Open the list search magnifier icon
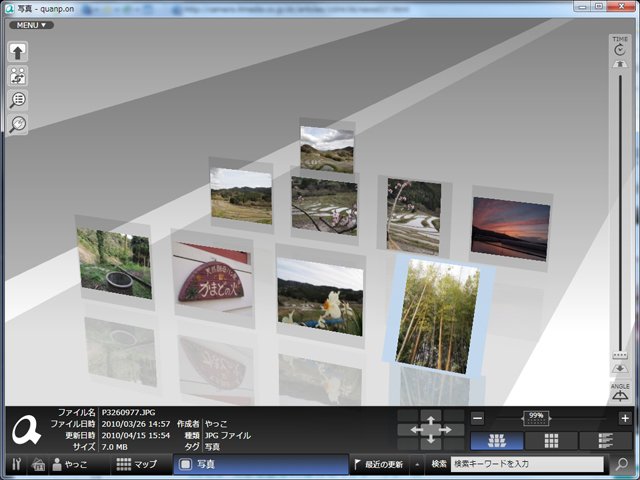640x480 pixels. 18,100
